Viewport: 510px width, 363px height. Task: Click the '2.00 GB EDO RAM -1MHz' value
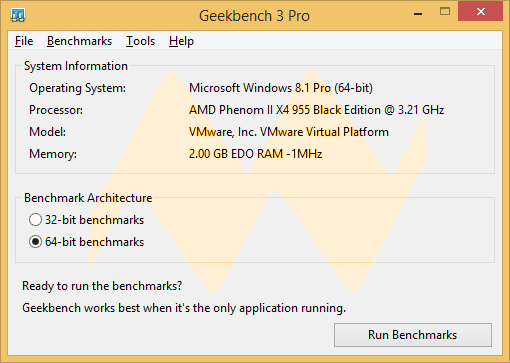point(255,154)
